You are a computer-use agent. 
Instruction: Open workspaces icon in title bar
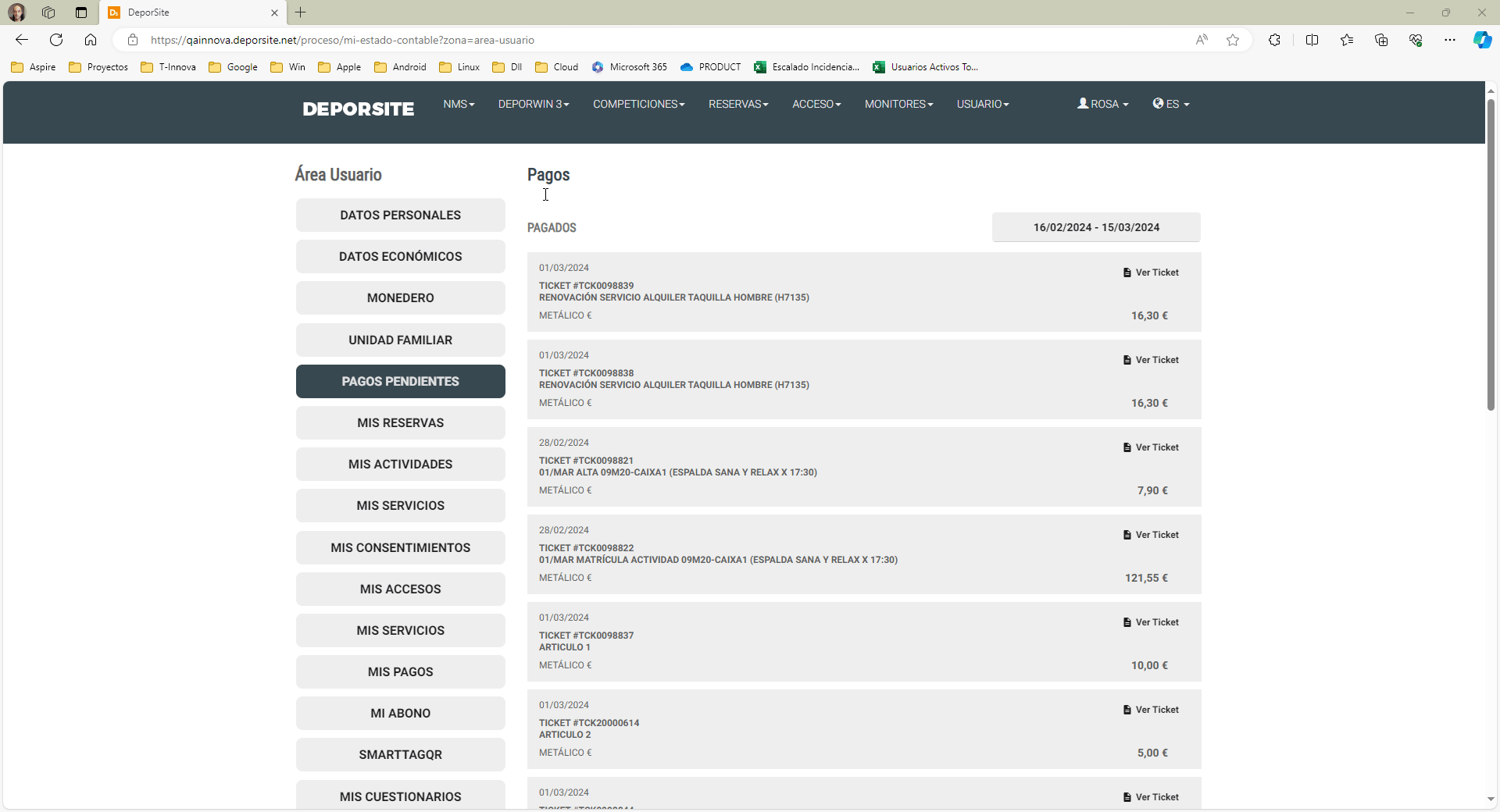[48, 12]
